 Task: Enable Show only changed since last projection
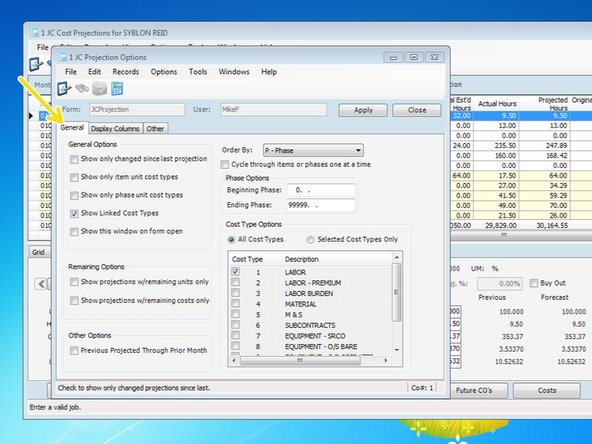[x=74, y=159]
